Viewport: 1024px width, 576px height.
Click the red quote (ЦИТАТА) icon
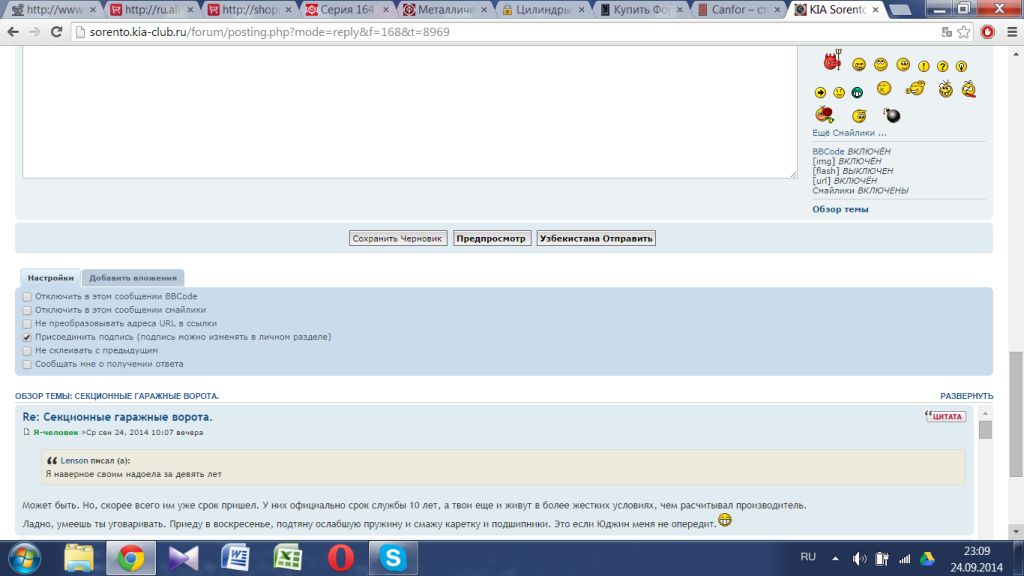pos(946,416)
